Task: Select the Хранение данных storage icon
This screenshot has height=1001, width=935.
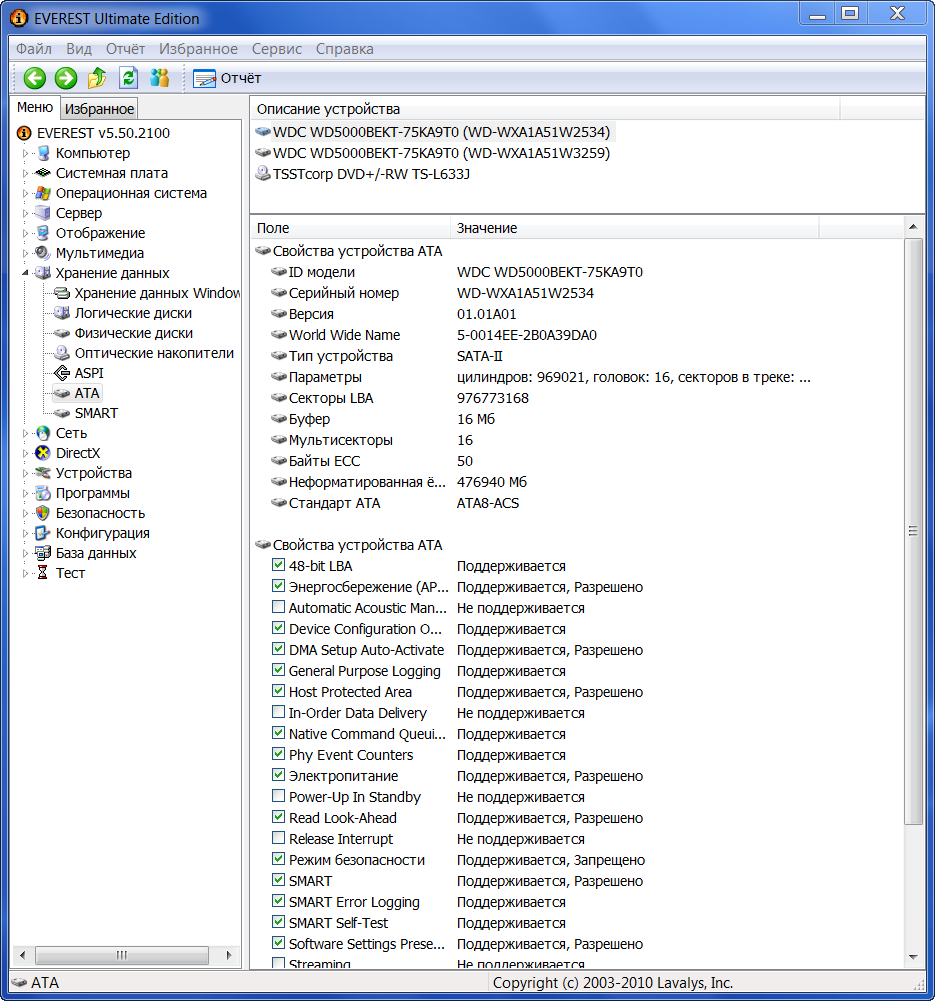Action: tap(43, 273)
